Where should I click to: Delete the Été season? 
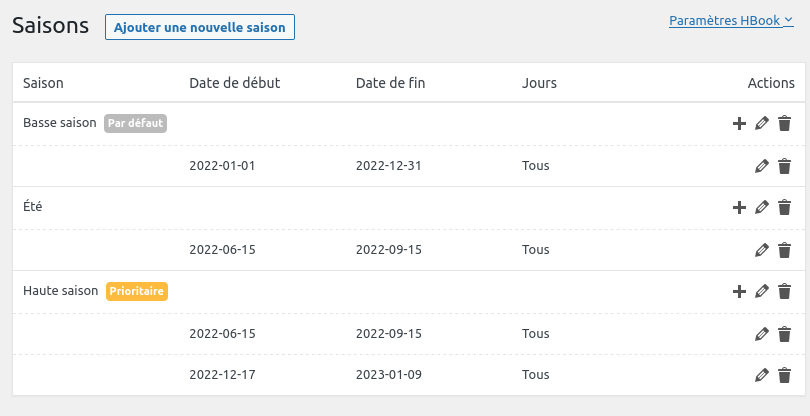point(785,207)
